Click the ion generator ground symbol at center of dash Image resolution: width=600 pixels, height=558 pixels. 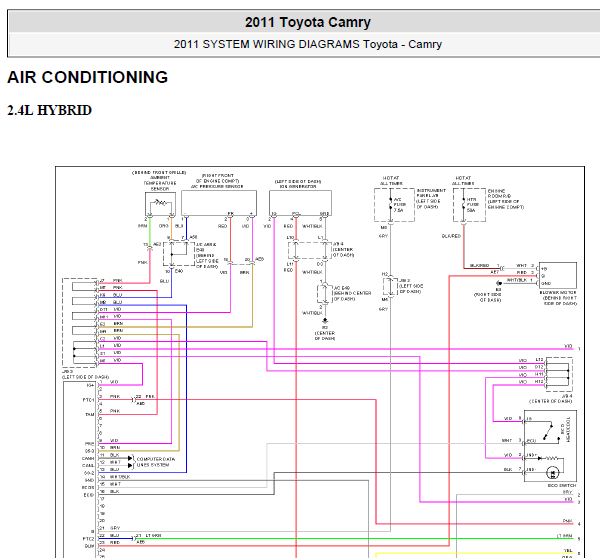[325, 321]
